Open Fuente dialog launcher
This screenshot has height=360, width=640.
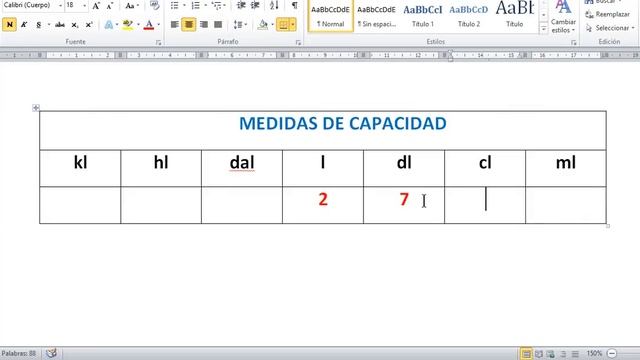coord(158,42)
